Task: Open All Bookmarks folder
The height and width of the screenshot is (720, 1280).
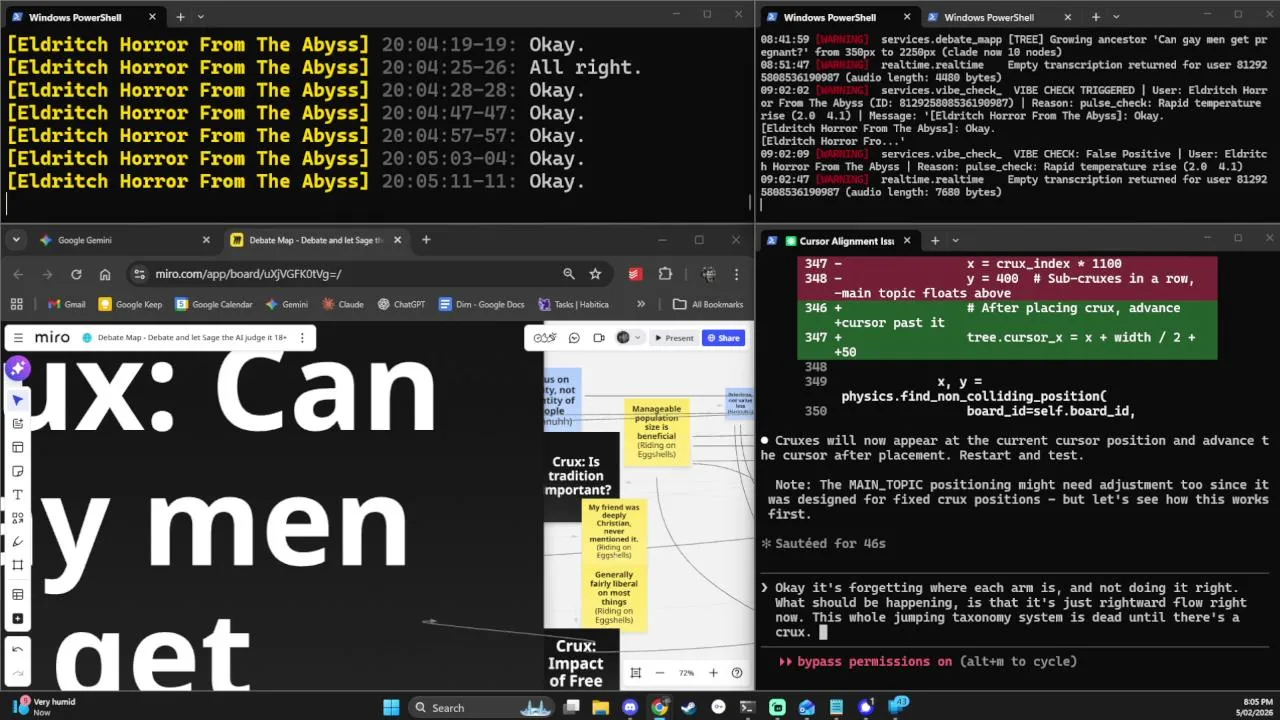Action: click(x=708, y=304)
